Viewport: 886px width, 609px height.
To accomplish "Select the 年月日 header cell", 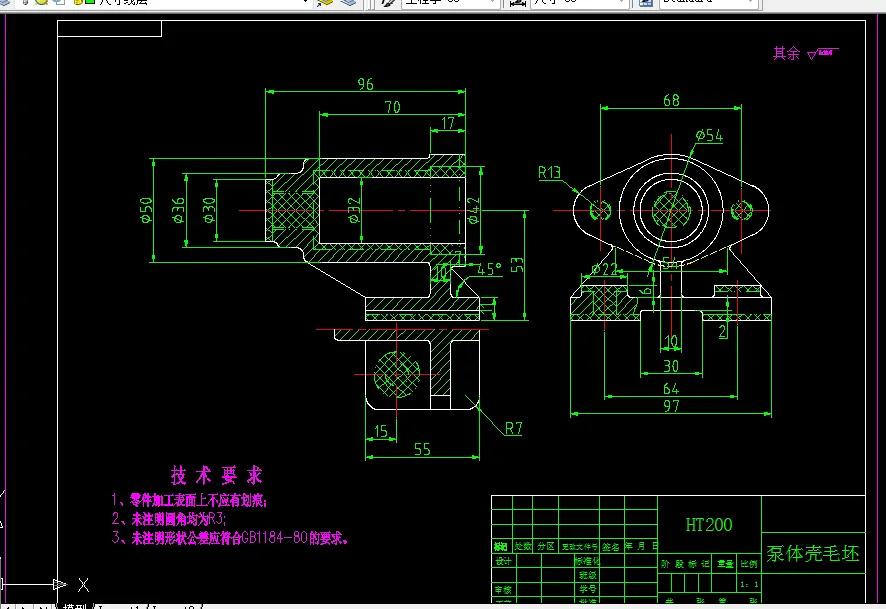I will coord(641,546).
